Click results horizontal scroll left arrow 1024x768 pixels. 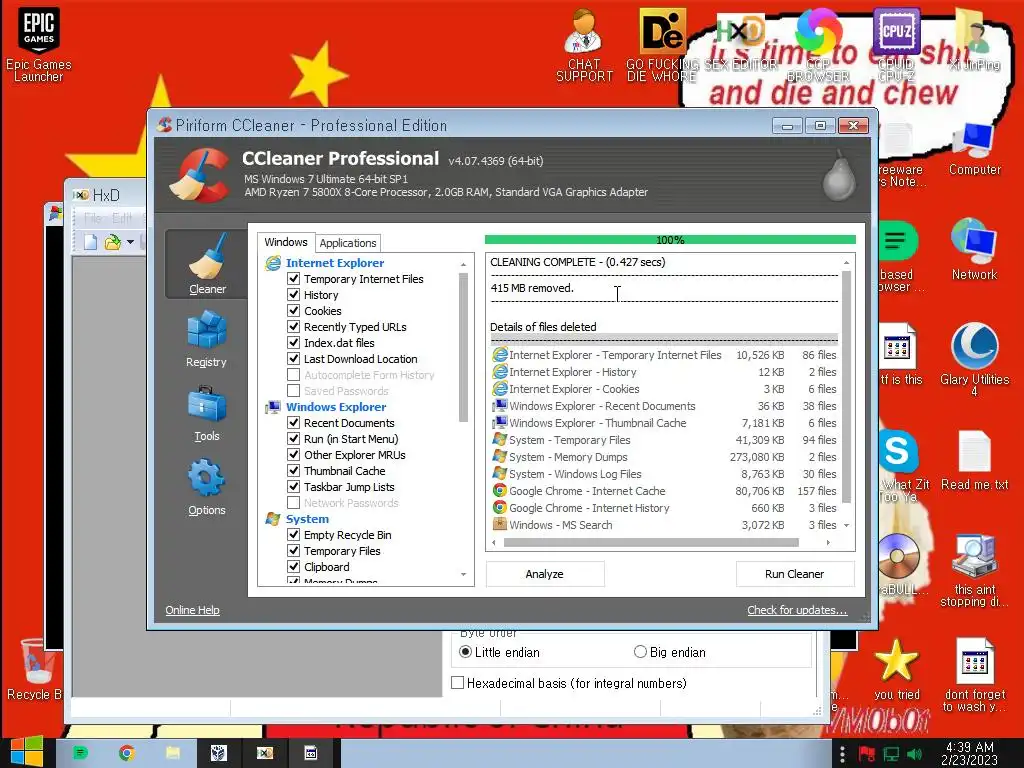click(x=494, y=543)
